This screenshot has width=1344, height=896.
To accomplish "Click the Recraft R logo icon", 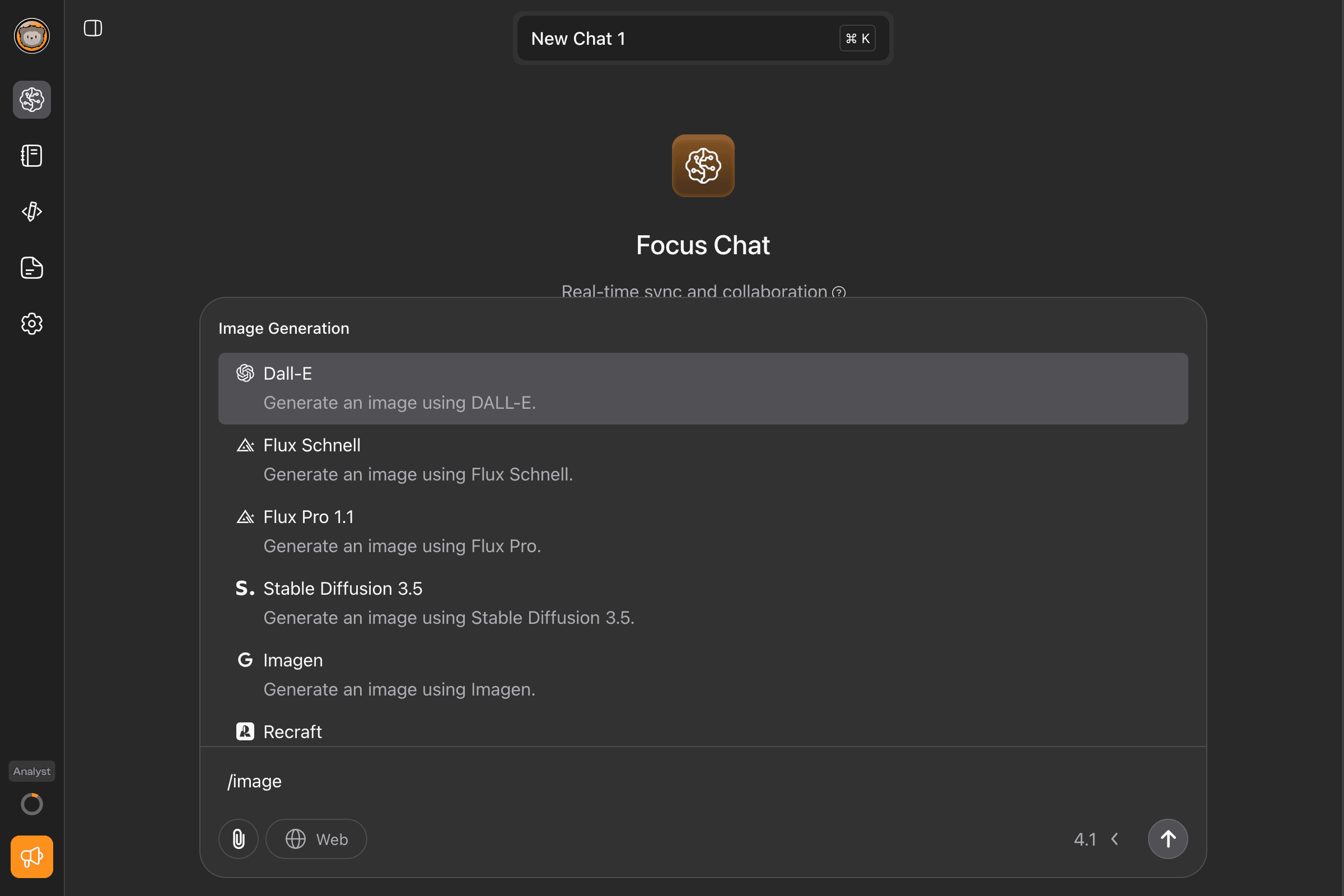I will [x=245, y=731].
